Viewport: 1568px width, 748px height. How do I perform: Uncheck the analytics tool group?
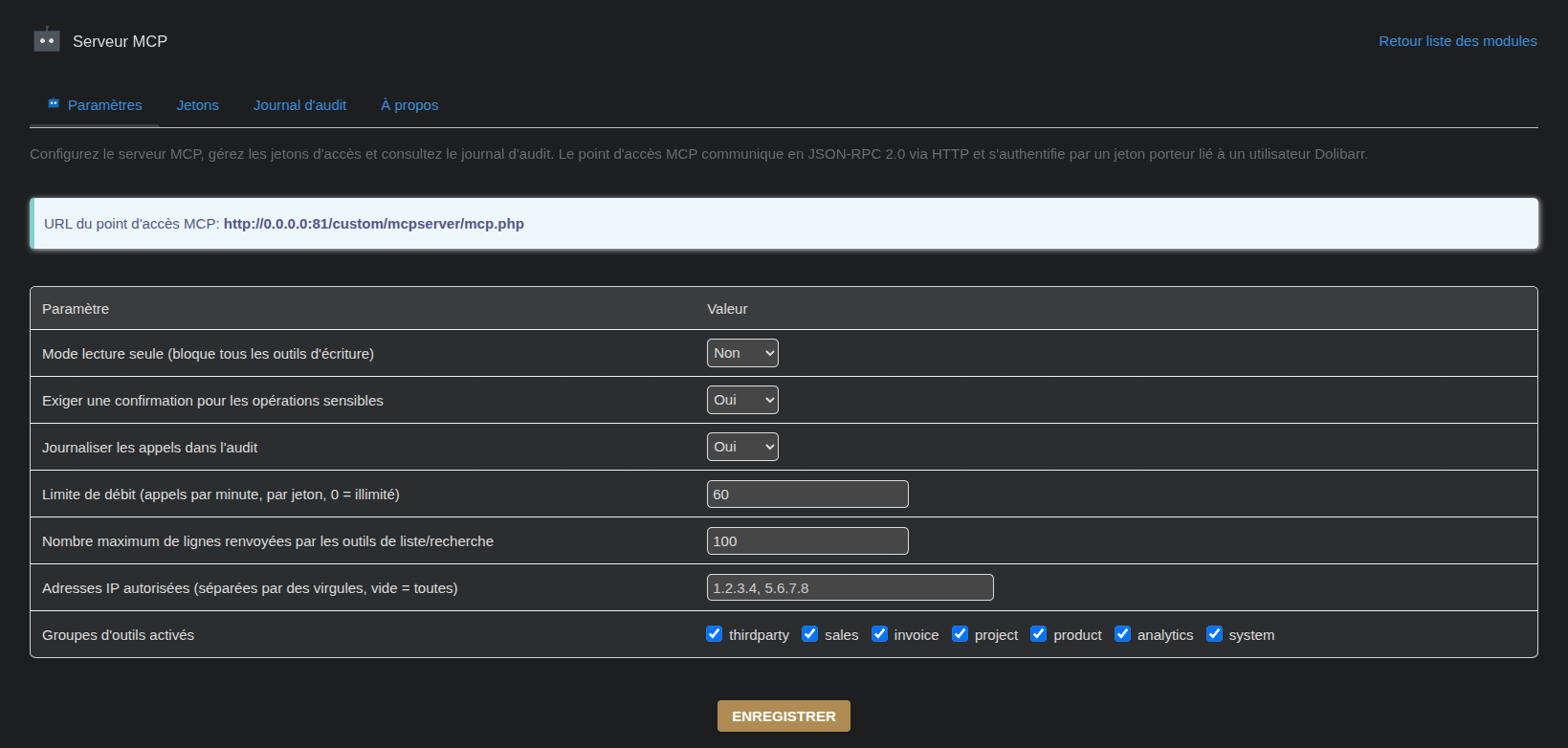pos(1122,634)
